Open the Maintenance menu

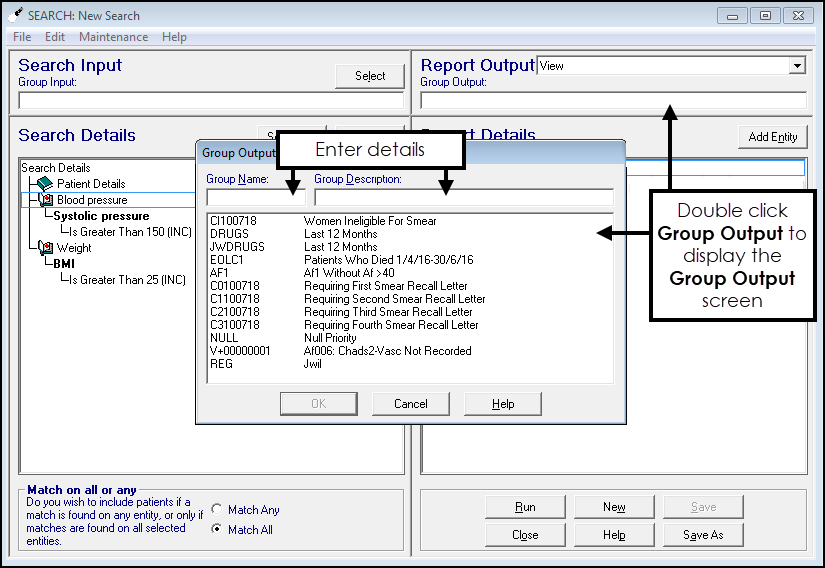tap(113, 37)
